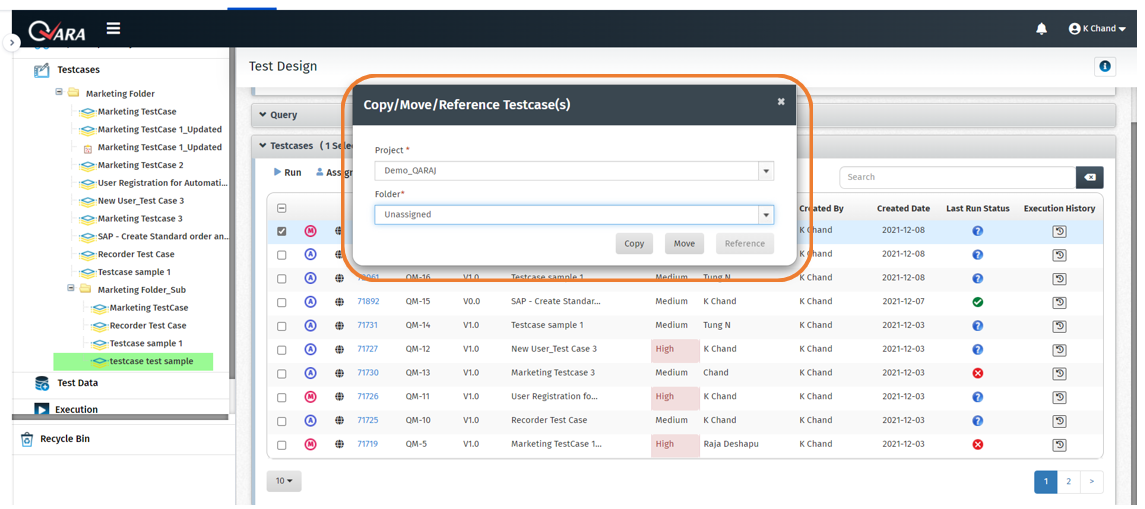This screenshot has height=509, width=1145.
Task: Click the Copy button in the dialog
Action: [634, 244]
